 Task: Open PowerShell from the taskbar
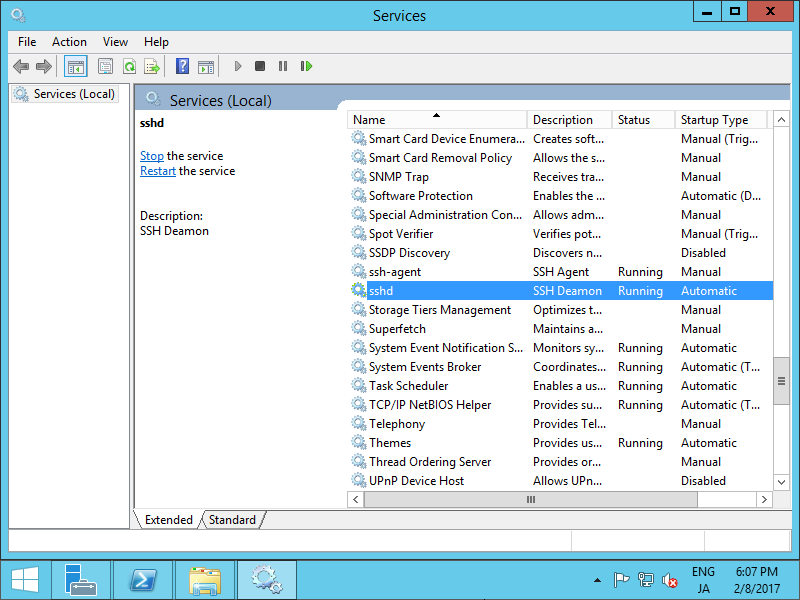point(143,578)
